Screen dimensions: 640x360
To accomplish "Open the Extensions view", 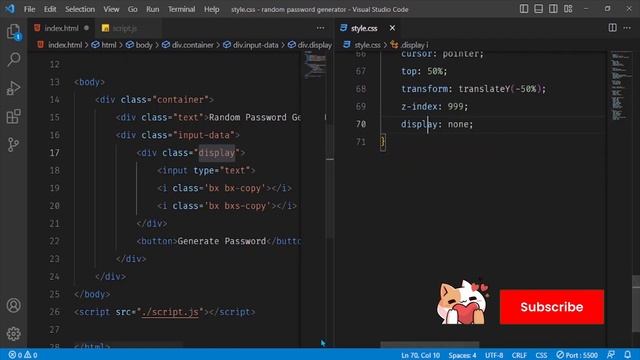I will click(13, 116).
